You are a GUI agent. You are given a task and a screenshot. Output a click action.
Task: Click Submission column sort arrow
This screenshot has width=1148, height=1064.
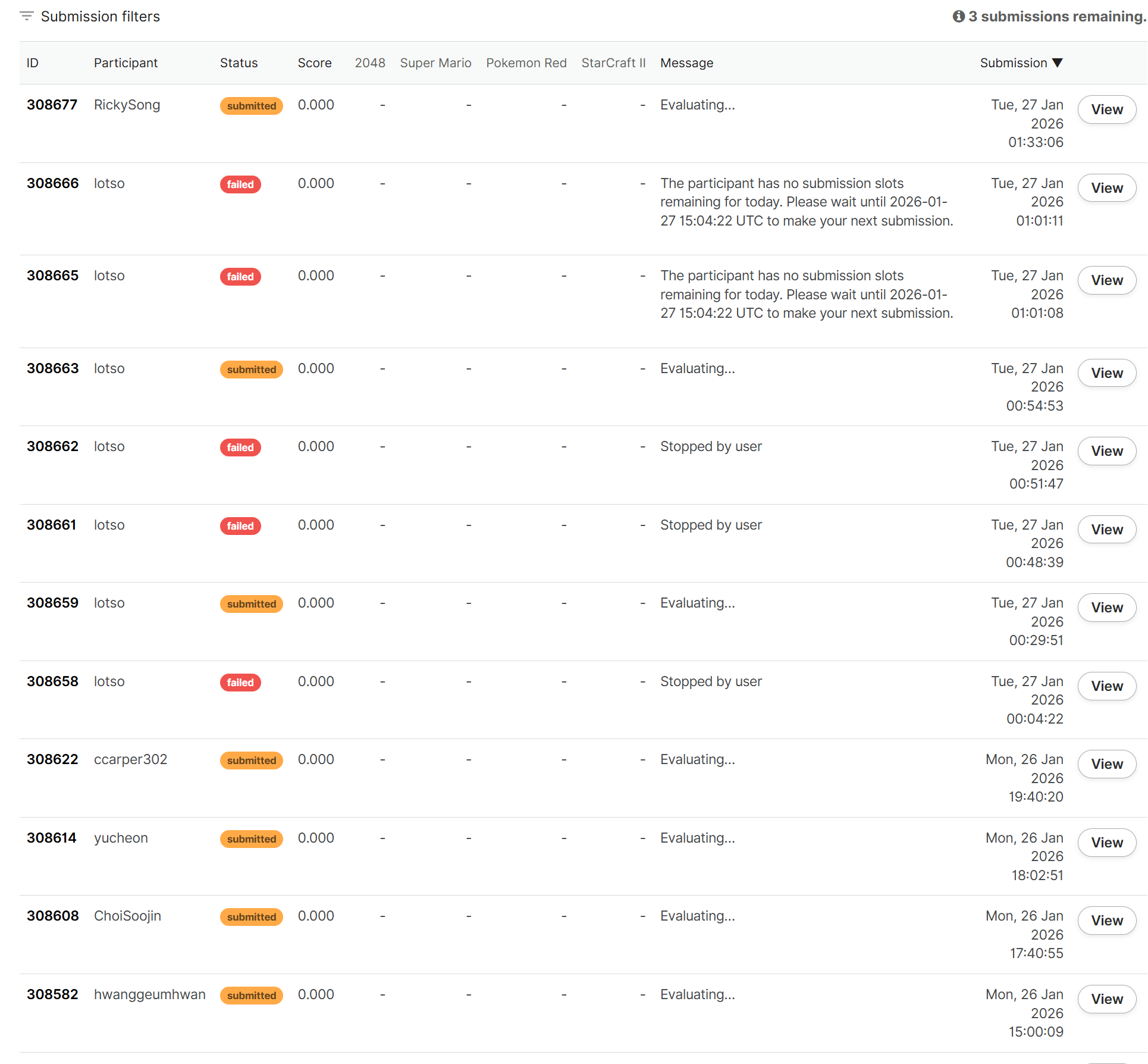tap(1057, 63)
